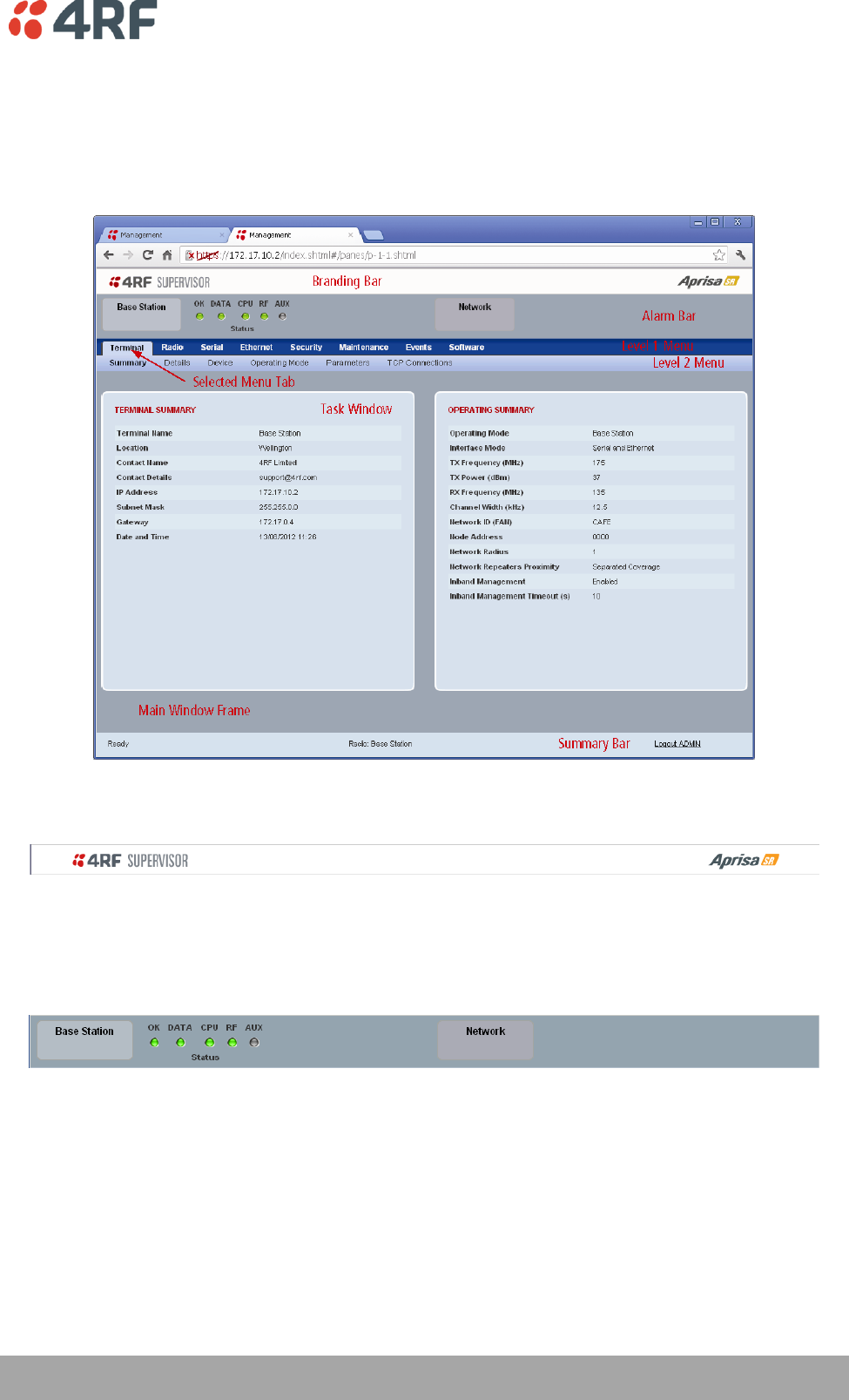849x1400 pixels.
Task: Select the Details submenu item
Action: point(177,363)
